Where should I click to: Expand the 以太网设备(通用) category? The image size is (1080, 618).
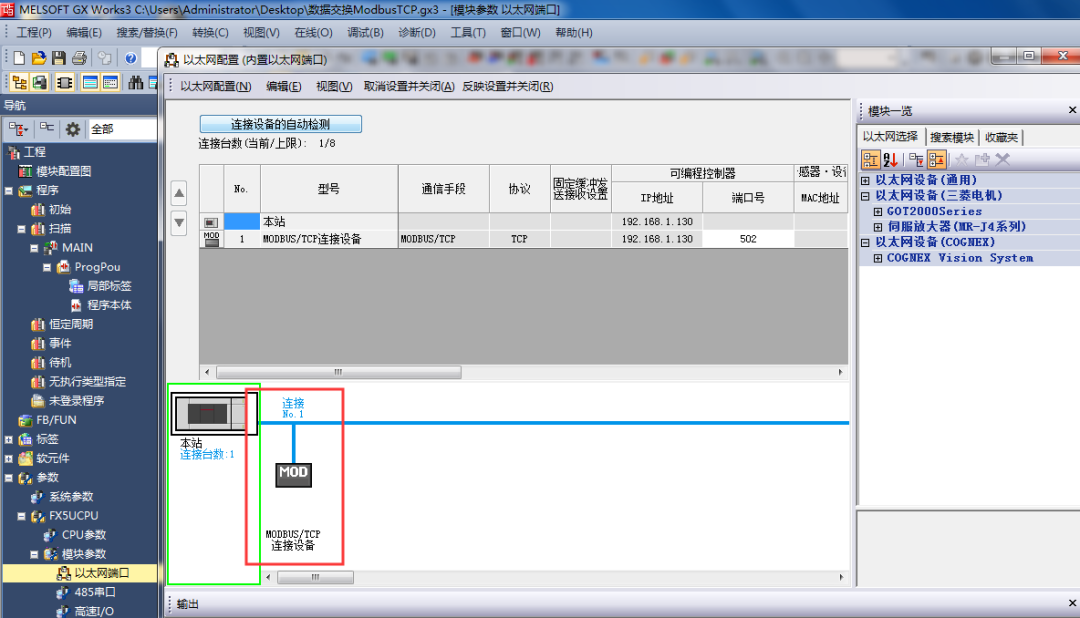(x=865, y=181)
